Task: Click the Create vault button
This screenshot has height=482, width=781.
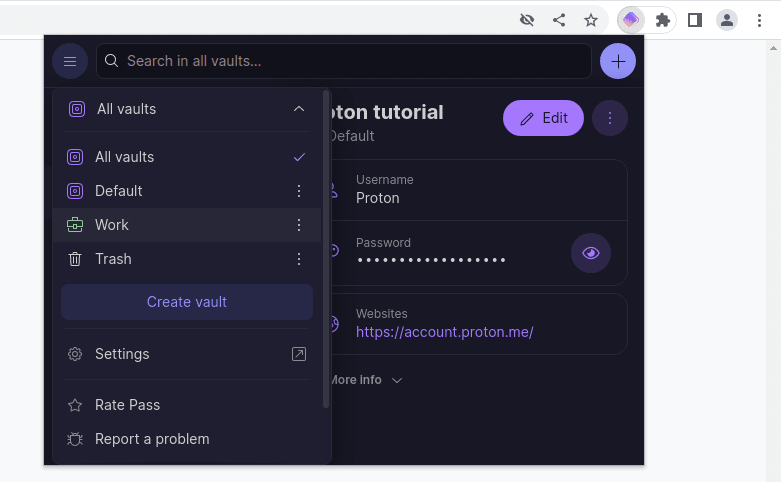Action: point(187,302)
